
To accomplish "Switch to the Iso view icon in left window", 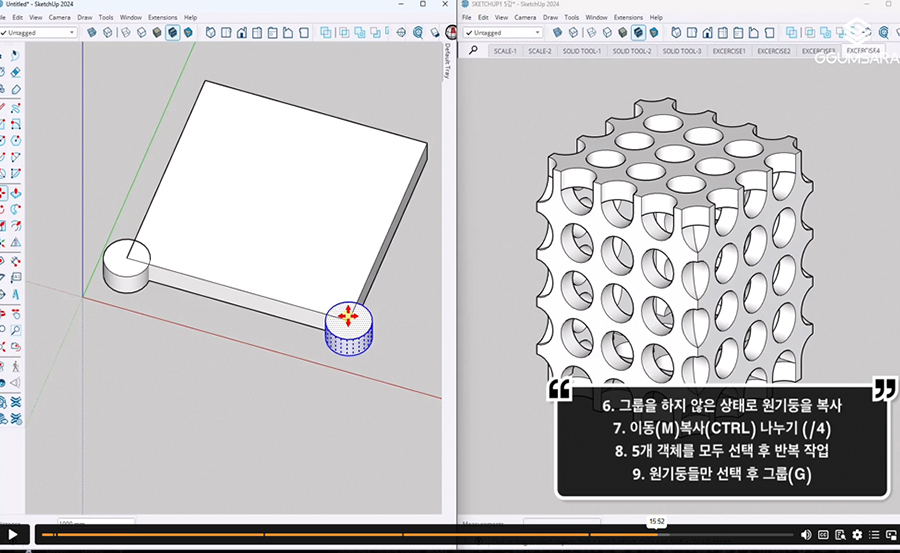I will click(x=210, y=32).
